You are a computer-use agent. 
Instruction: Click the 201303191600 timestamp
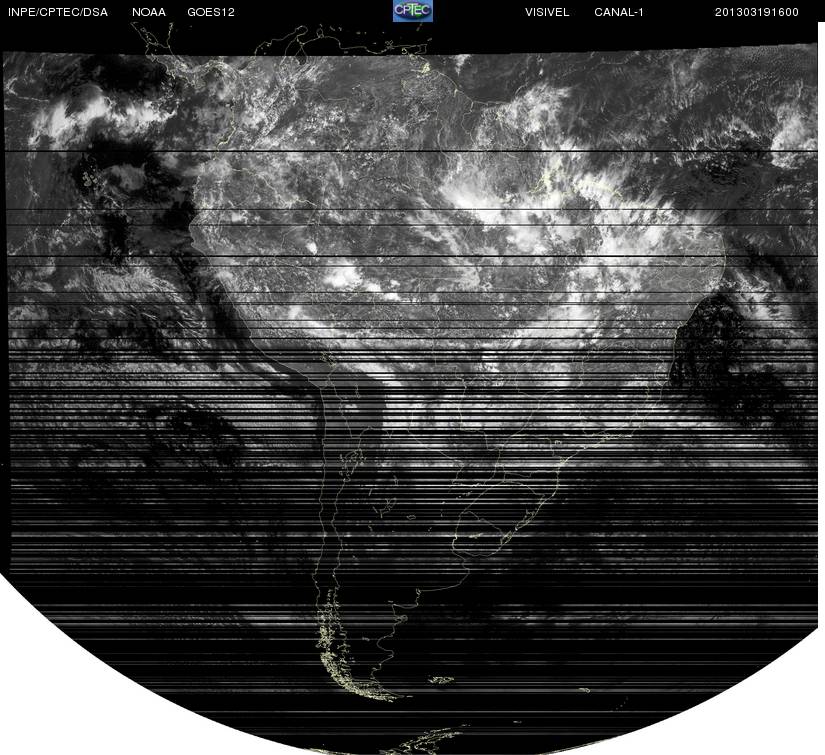(x=757, y=12)
